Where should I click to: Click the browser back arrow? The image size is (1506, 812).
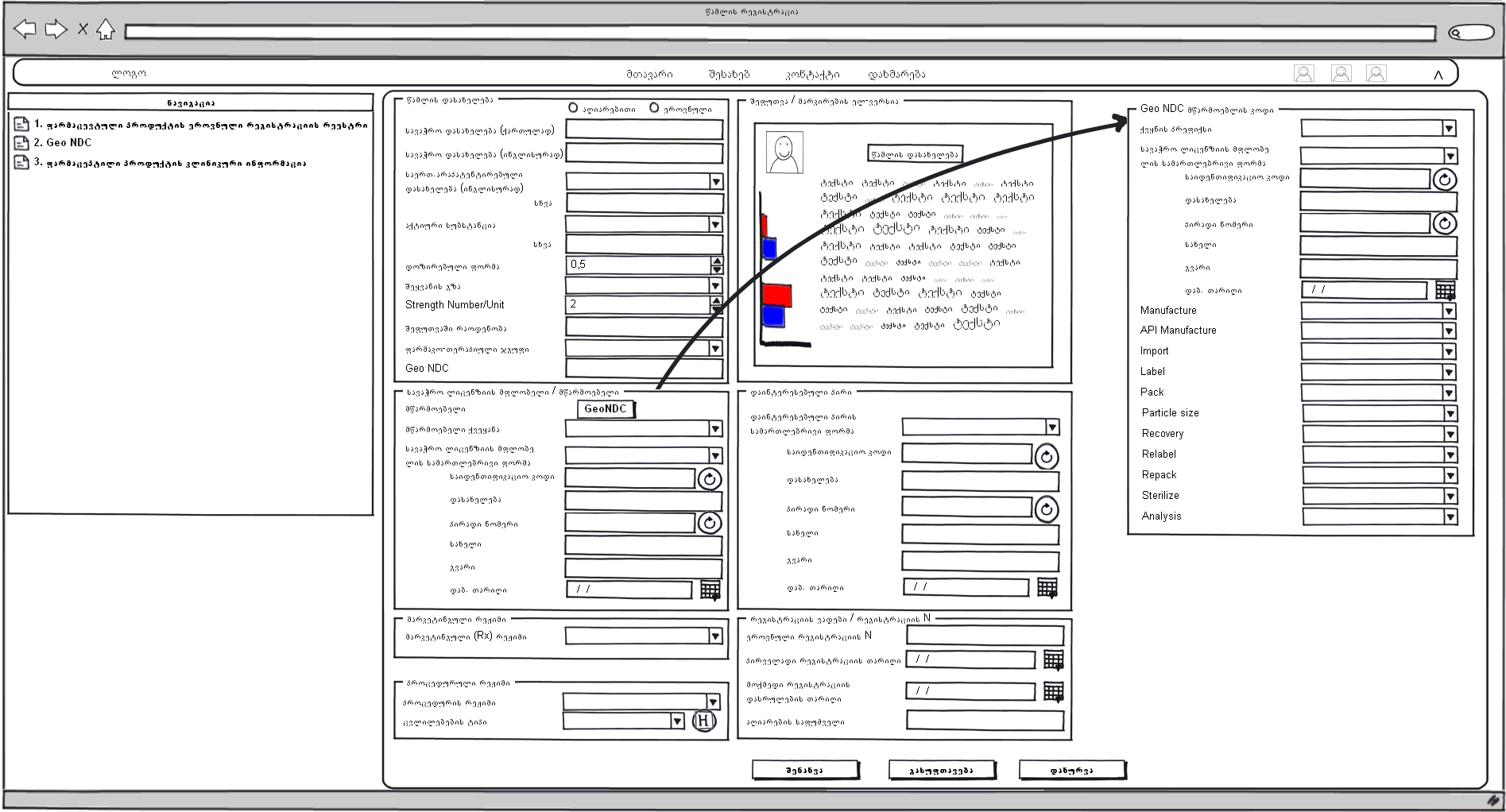(25, 30)
